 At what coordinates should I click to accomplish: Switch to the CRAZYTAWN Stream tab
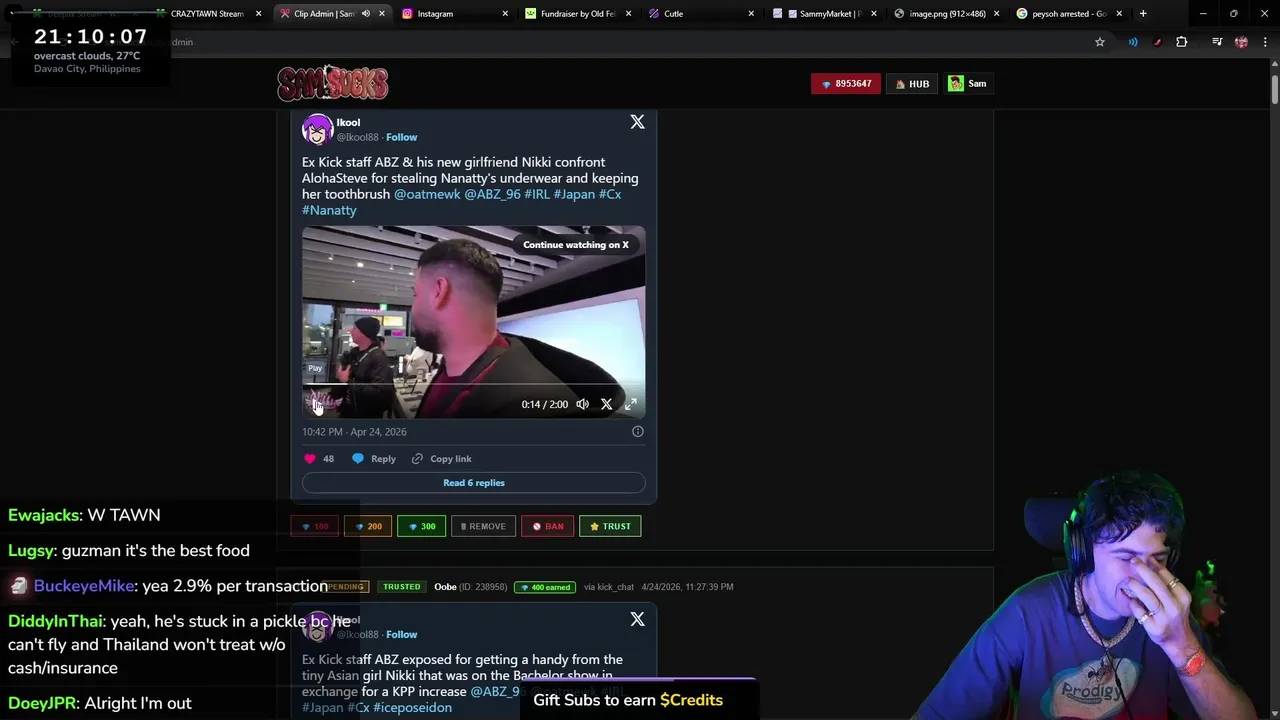(x=208, y=14)
